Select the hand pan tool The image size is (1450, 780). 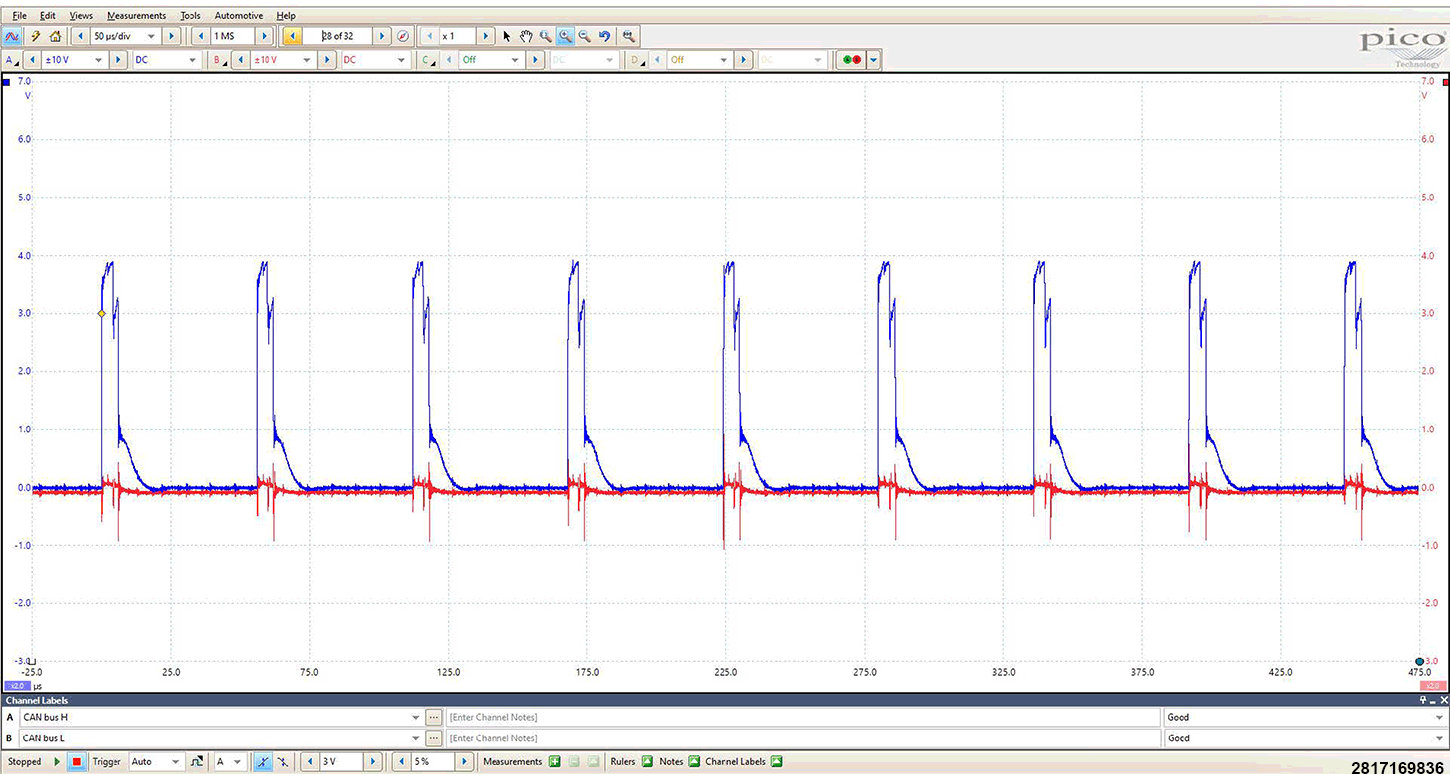click(526, 36)
